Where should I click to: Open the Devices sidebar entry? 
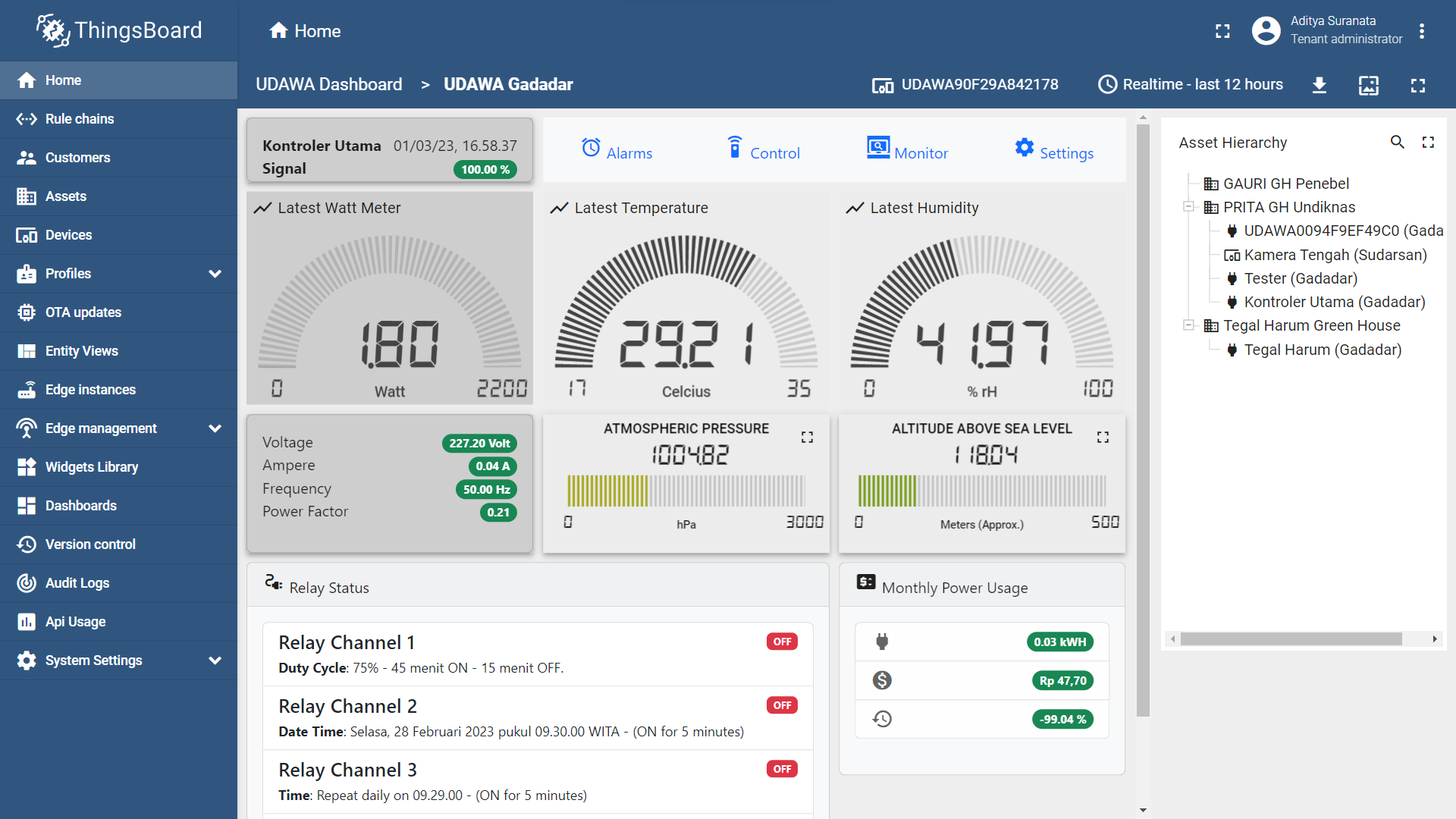tap(118, 235)
